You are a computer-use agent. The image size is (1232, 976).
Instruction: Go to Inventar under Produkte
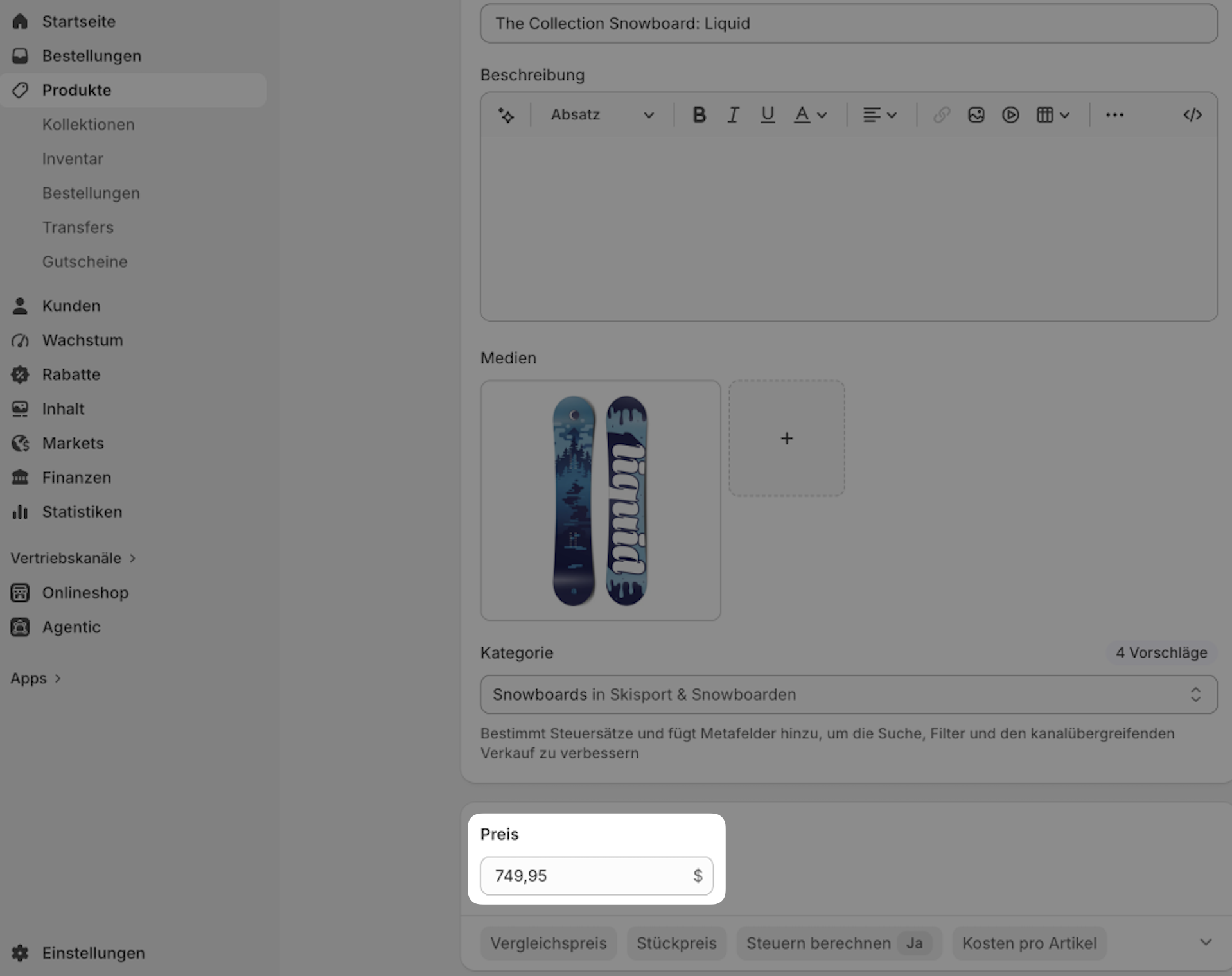click(73, 159)
